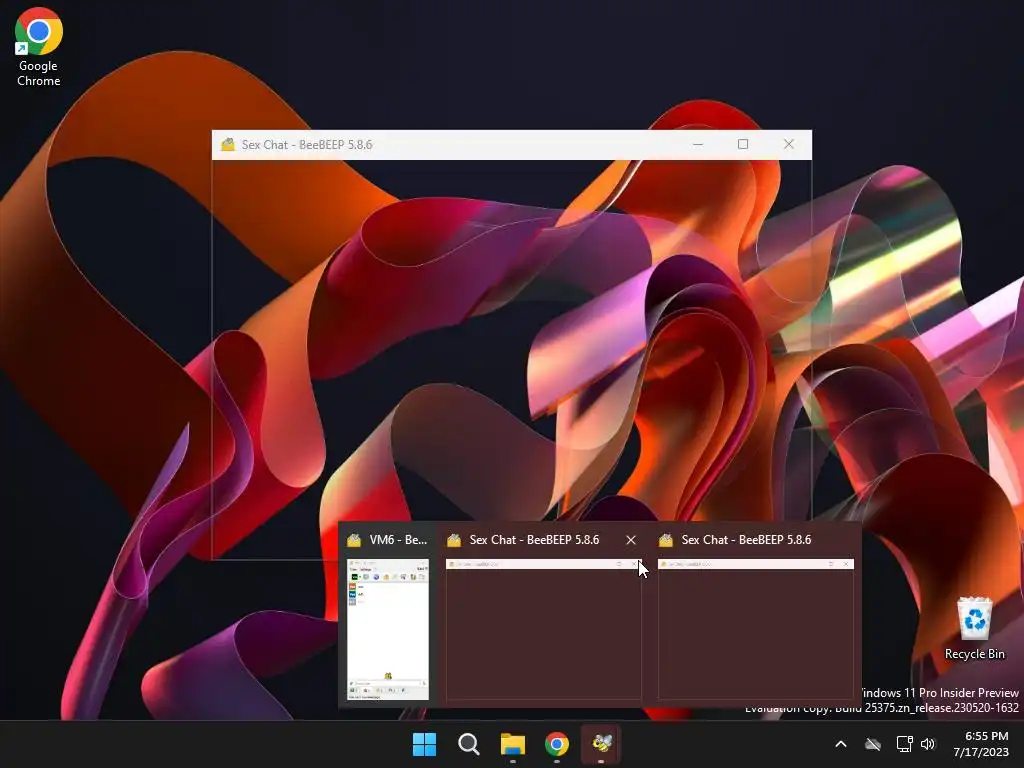
Task: Click VM6 preview title label
Action: click(398, 540)
